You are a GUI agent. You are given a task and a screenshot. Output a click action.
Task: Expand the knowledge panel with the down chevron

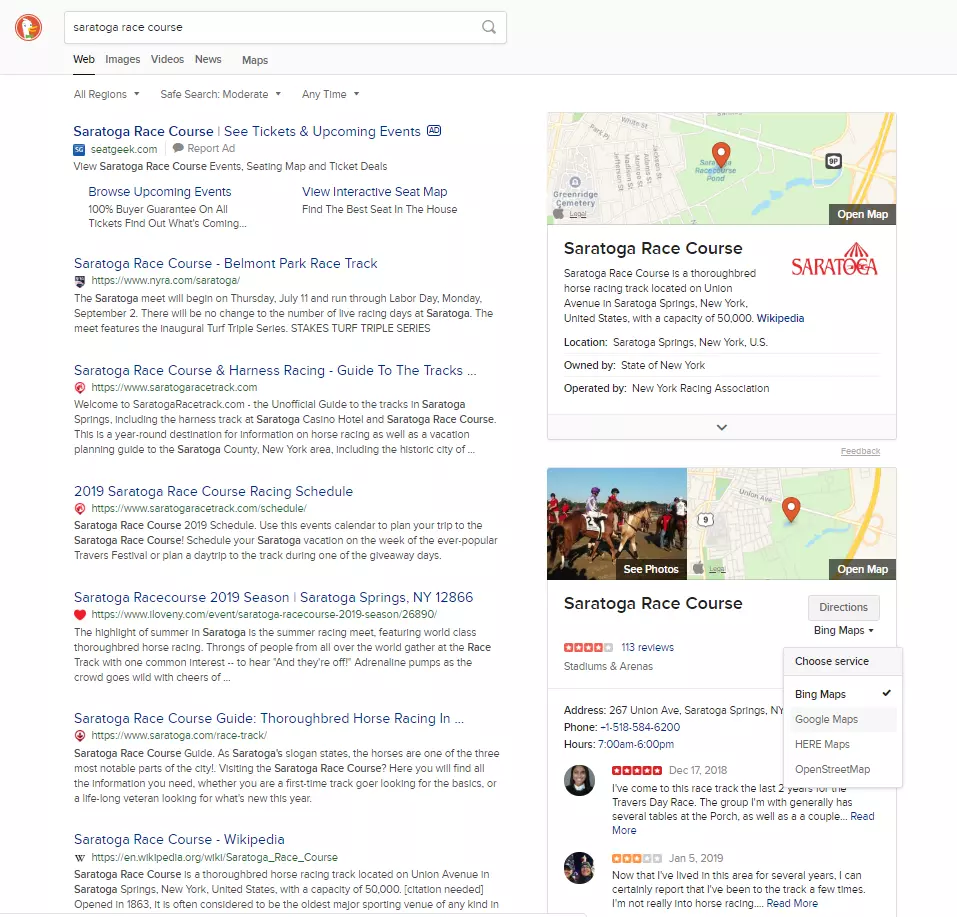(x=721, y=426)
